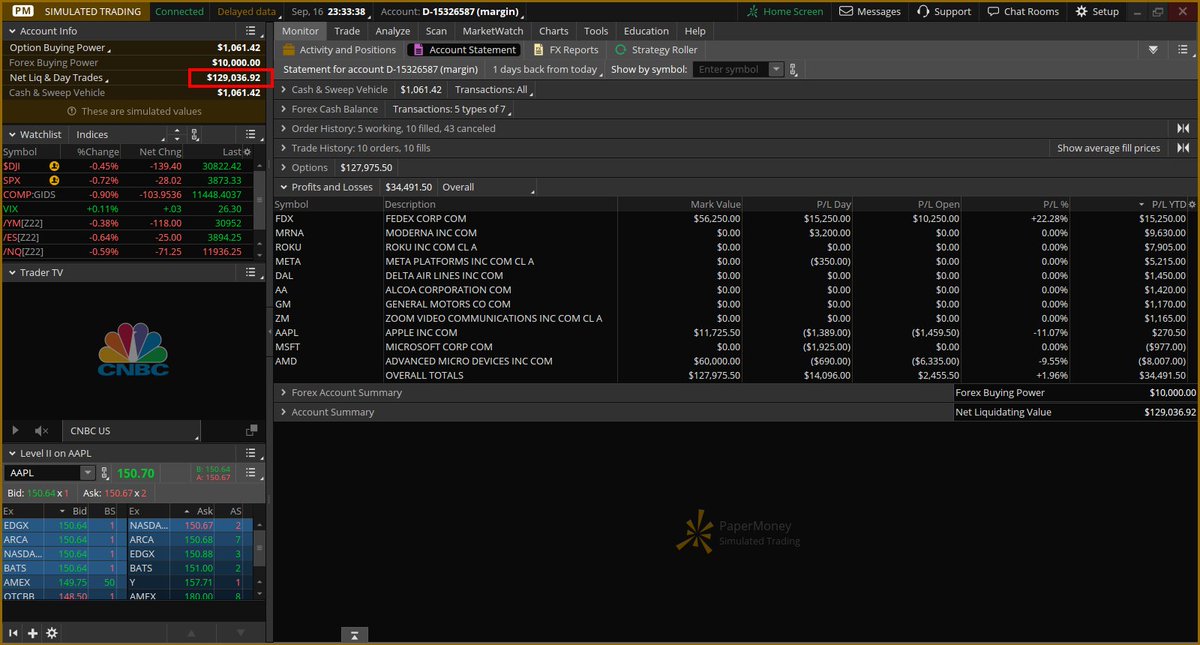Select the Account Statement sub-tab
This screenshot has height=645, width=1200.
(463, 49)
